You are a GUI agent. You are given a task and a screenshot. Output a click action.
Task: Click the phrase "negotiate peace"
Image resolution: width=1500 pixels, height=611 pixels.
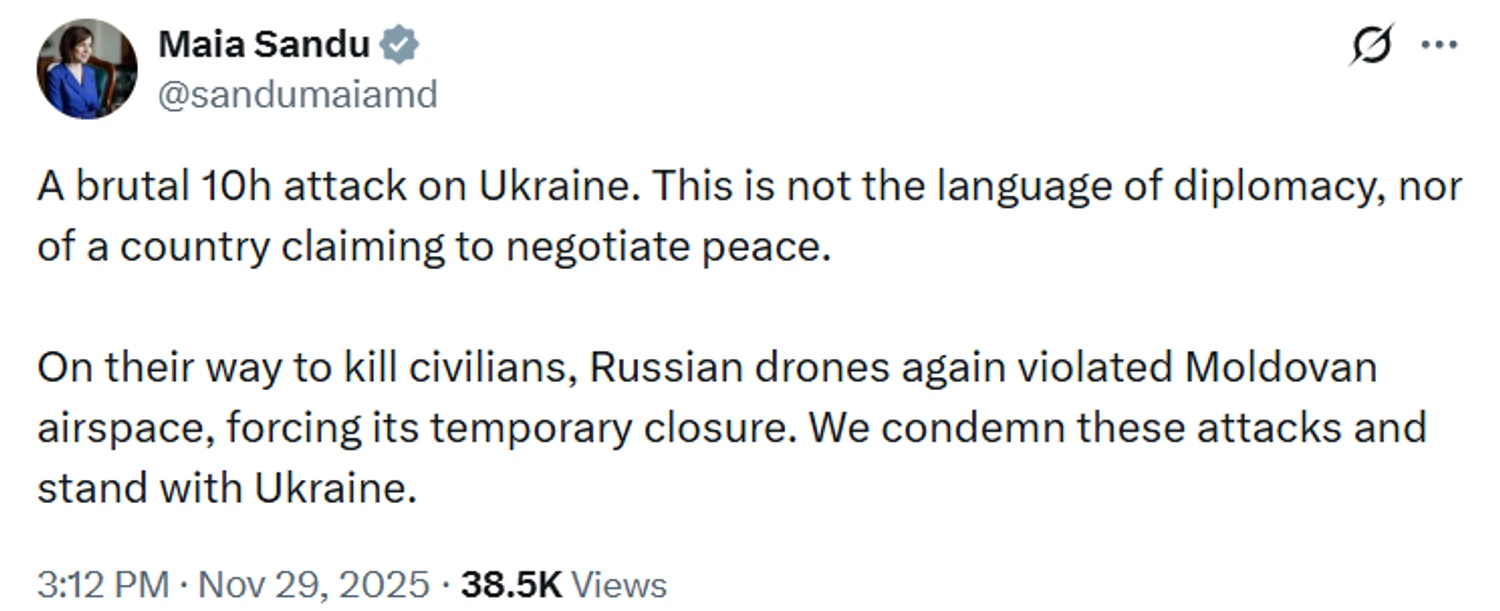coord(668,247)
